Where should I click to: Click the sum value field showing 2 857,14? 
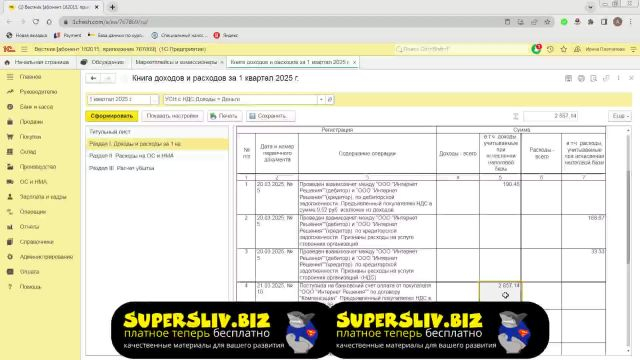pos(550,116)
